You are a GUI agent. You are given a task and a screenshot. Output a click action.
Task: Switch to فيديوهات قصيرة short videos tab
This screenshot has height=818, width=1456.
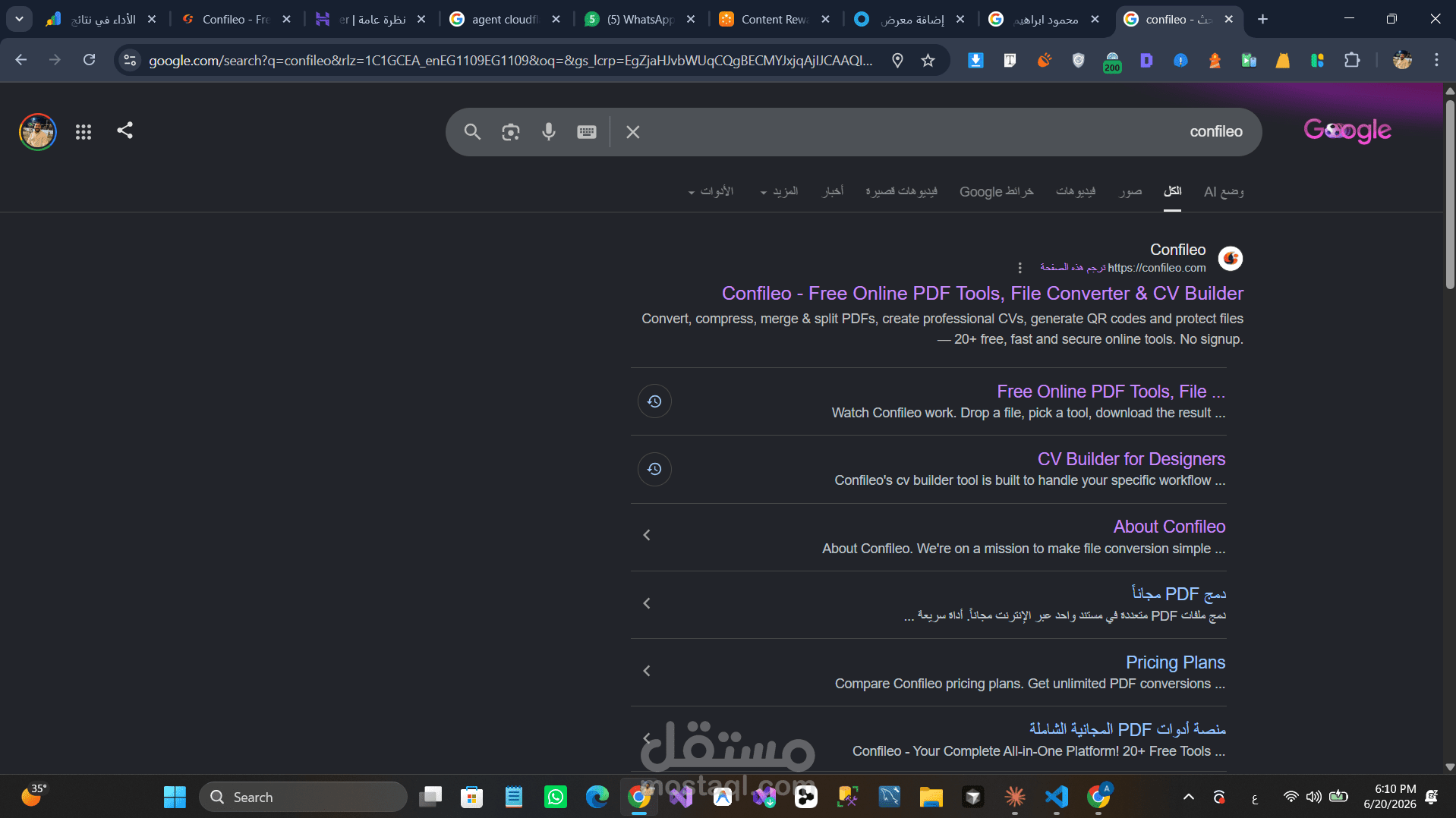tap(901, 191)
